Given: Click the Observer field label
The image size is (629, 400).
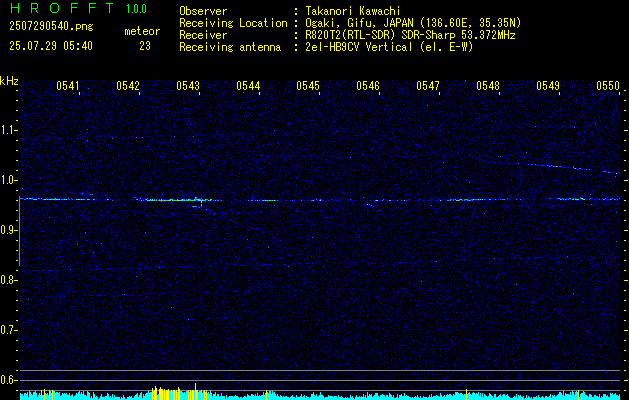Looking at the screenshot, I should (x=203, y=11).
